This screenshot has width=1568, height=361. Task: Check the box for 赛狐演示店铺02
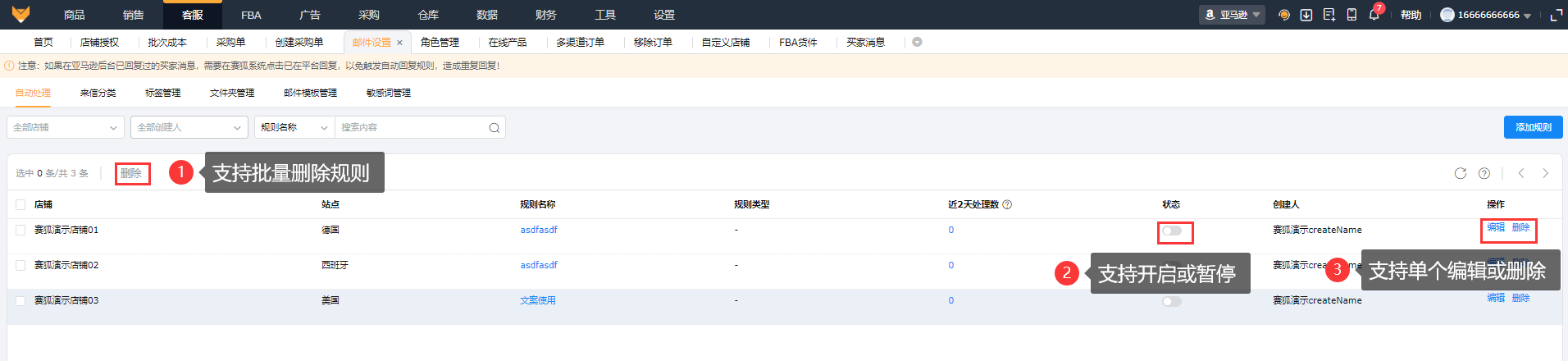pos(21,265)
